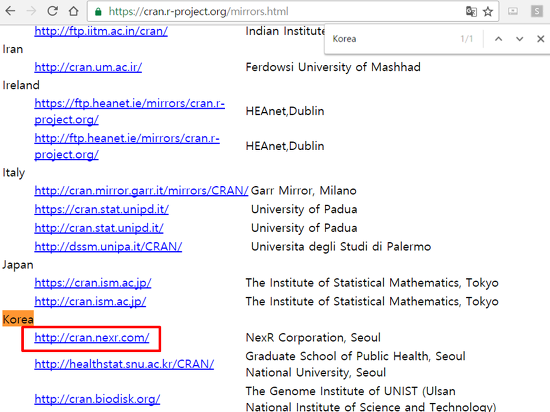Open the http cran.stat.unipd.it link
The width and height of the screenshot is (550, 412).
[99, 228]
